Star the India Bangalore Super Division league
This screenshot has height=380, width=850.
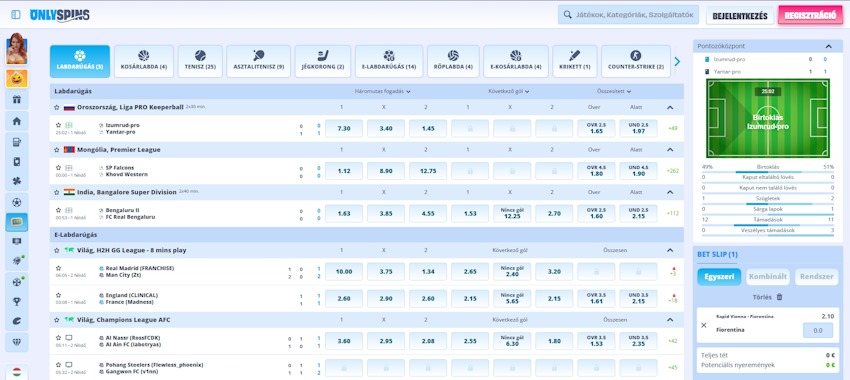[56, 192]
